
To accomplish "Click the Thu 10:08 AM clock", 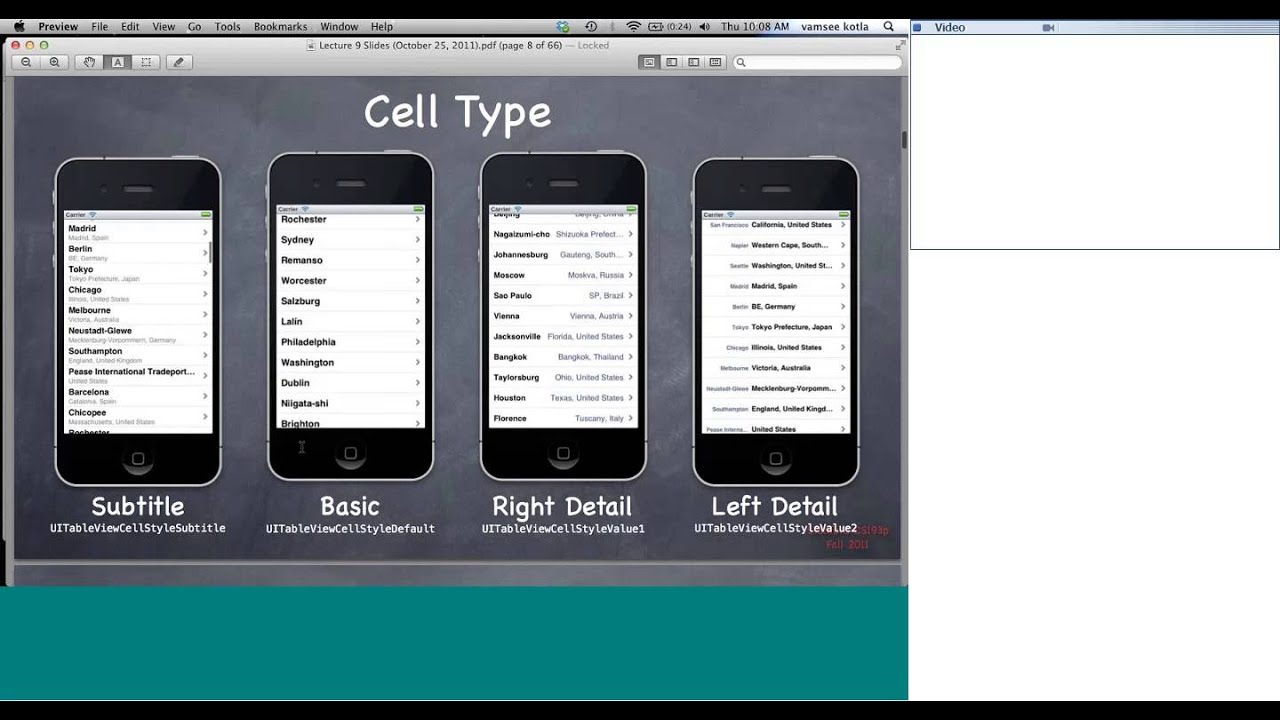I will (x=755, y=27).
